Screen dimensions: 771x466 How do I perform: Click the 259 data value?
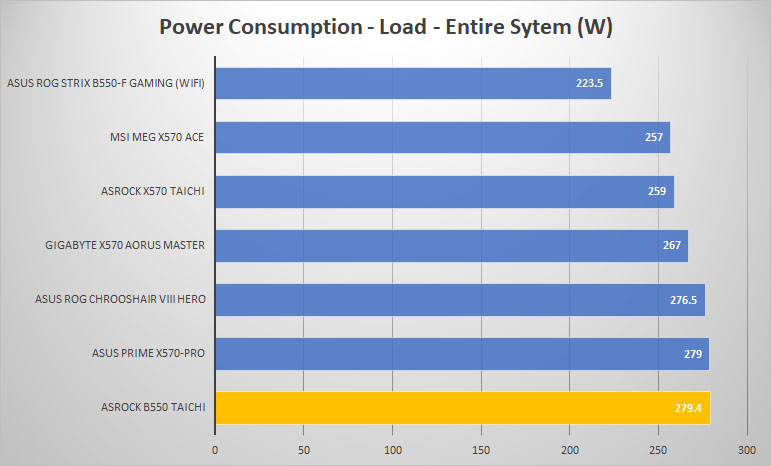click(x=657, y=191)
